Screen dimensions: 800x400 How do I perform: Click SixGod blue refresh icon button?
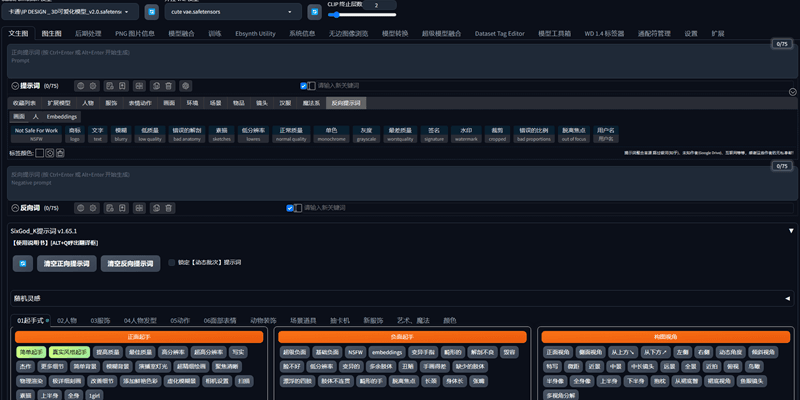pos(23,264)
